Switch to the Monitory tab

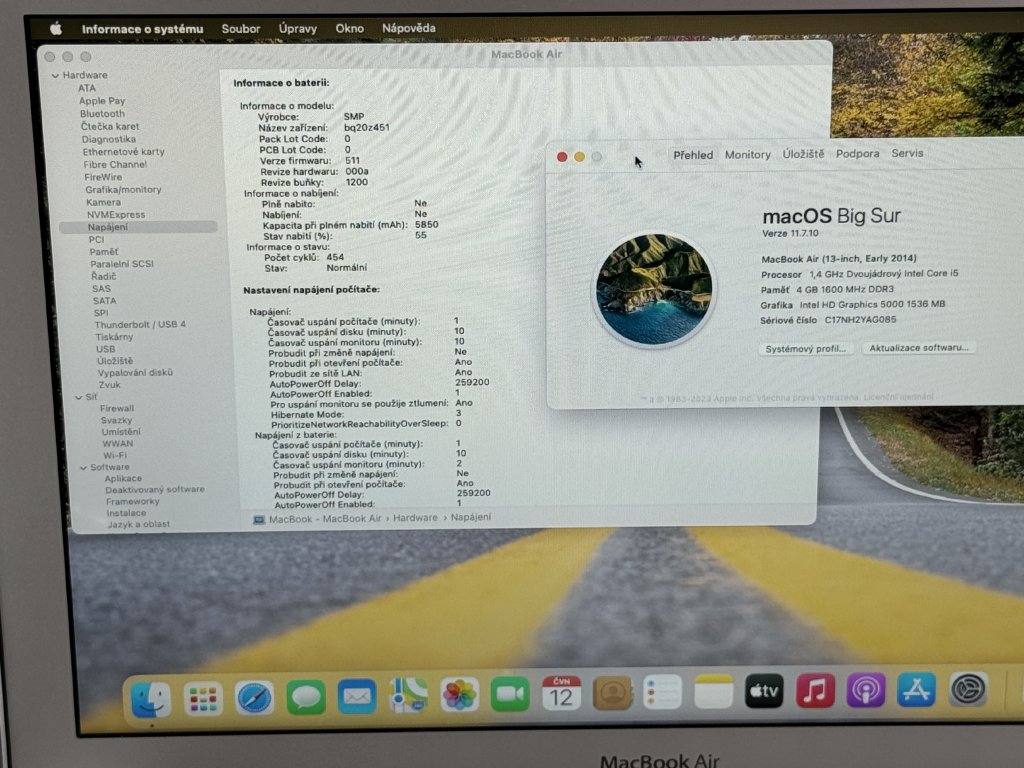(748, 155)
